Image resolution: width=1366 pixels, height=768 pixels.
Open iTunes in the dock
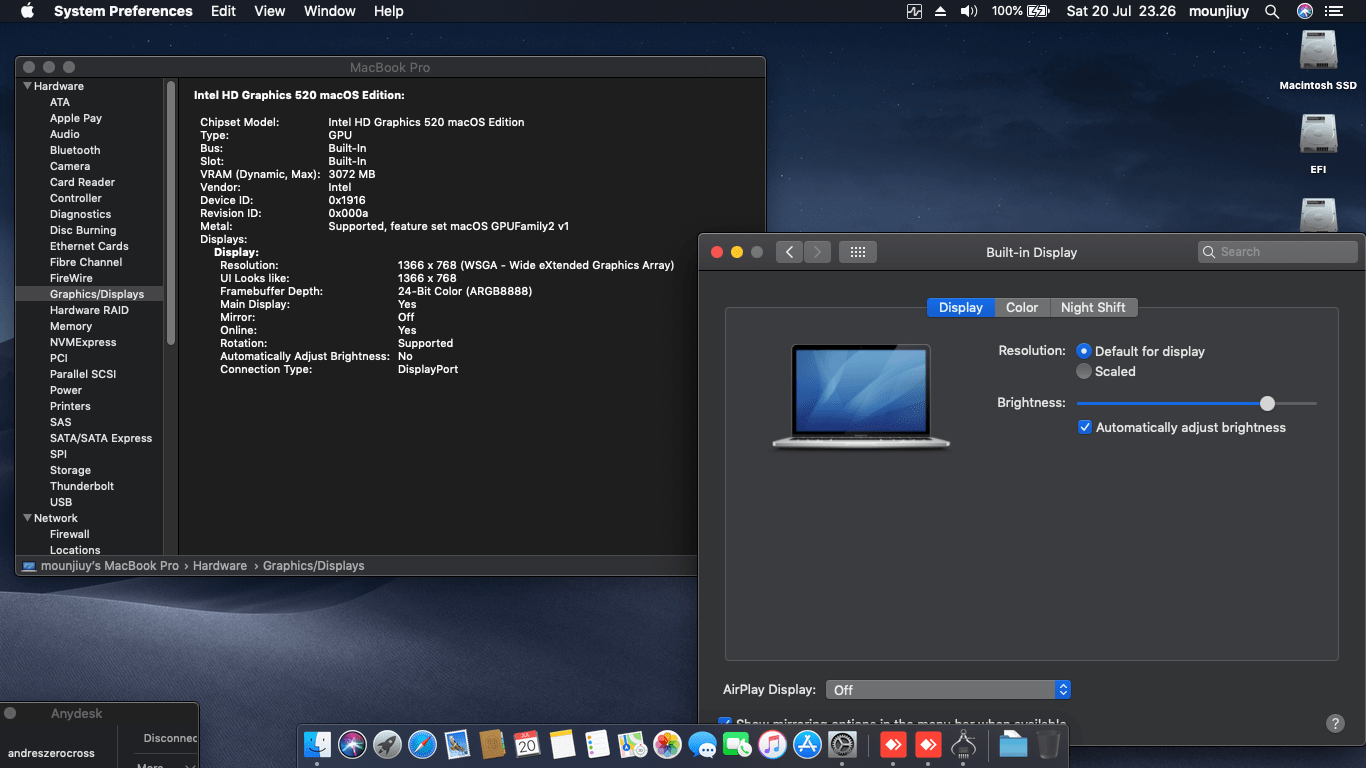[x=772, y=744]
